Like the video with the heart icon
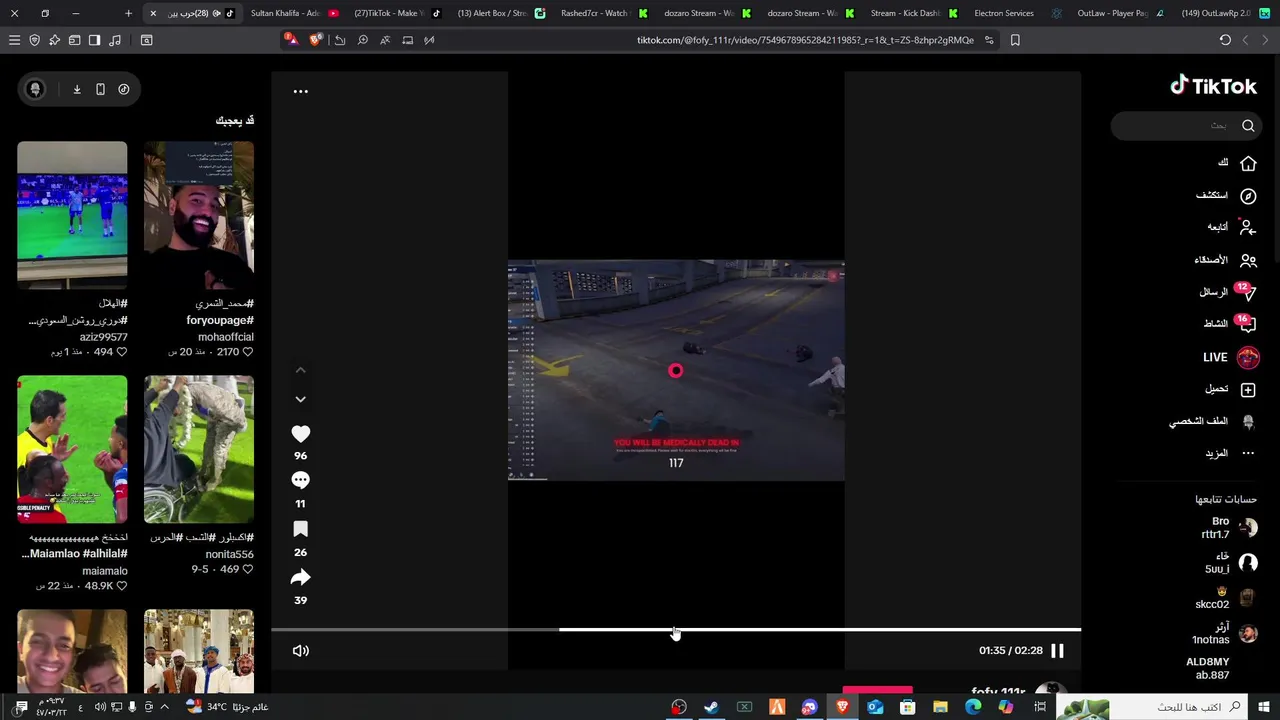Screen dimensions: 1280x720 (x=300, y=433)
